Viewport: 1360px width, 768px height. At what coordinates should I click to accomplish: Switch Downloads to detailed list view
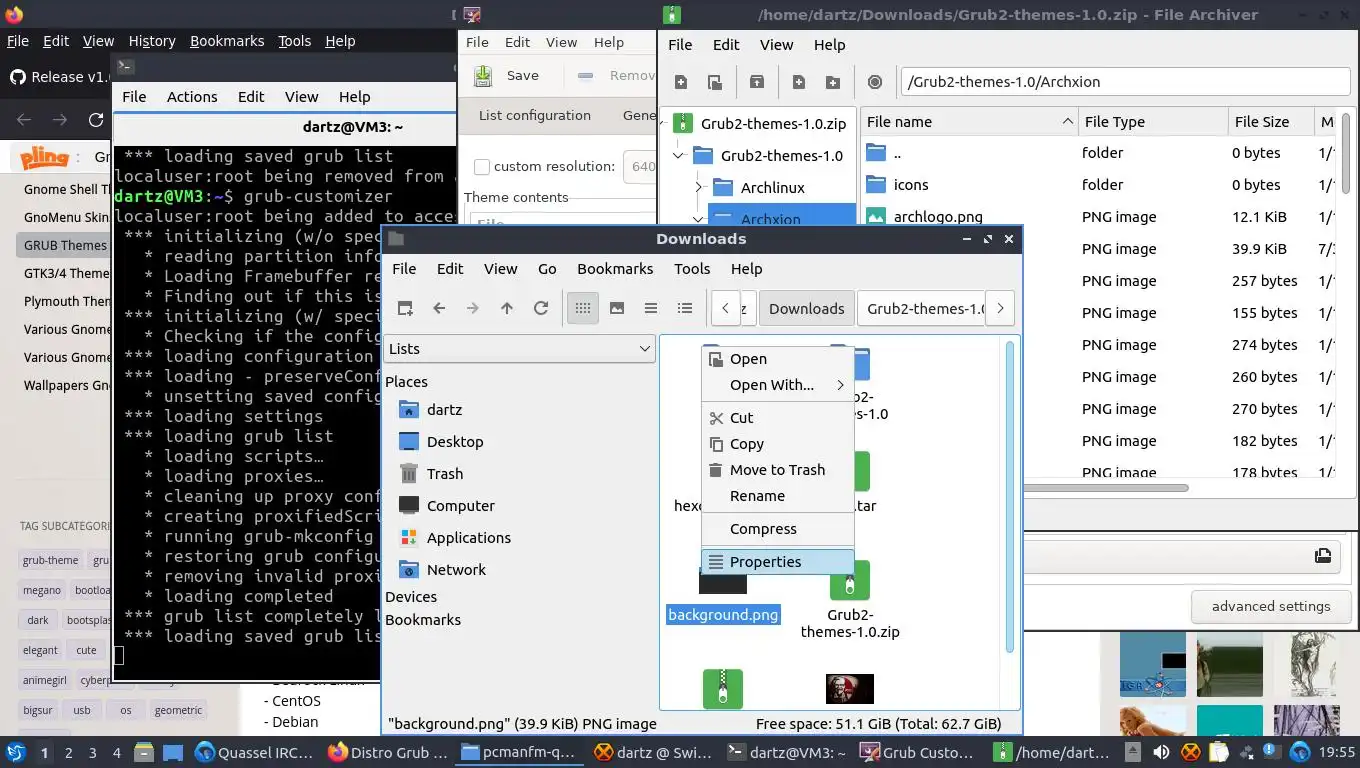685,308
